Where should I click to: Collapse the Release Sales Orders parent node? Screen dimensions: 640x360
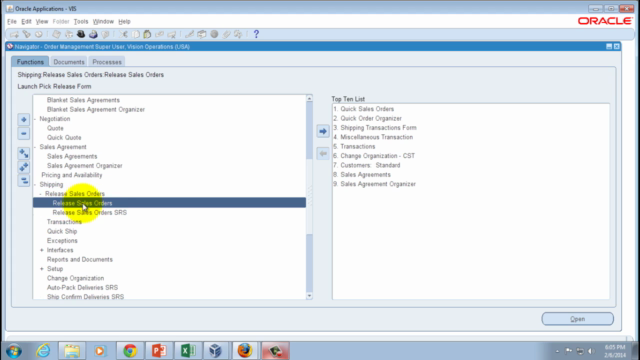[40, 194]
